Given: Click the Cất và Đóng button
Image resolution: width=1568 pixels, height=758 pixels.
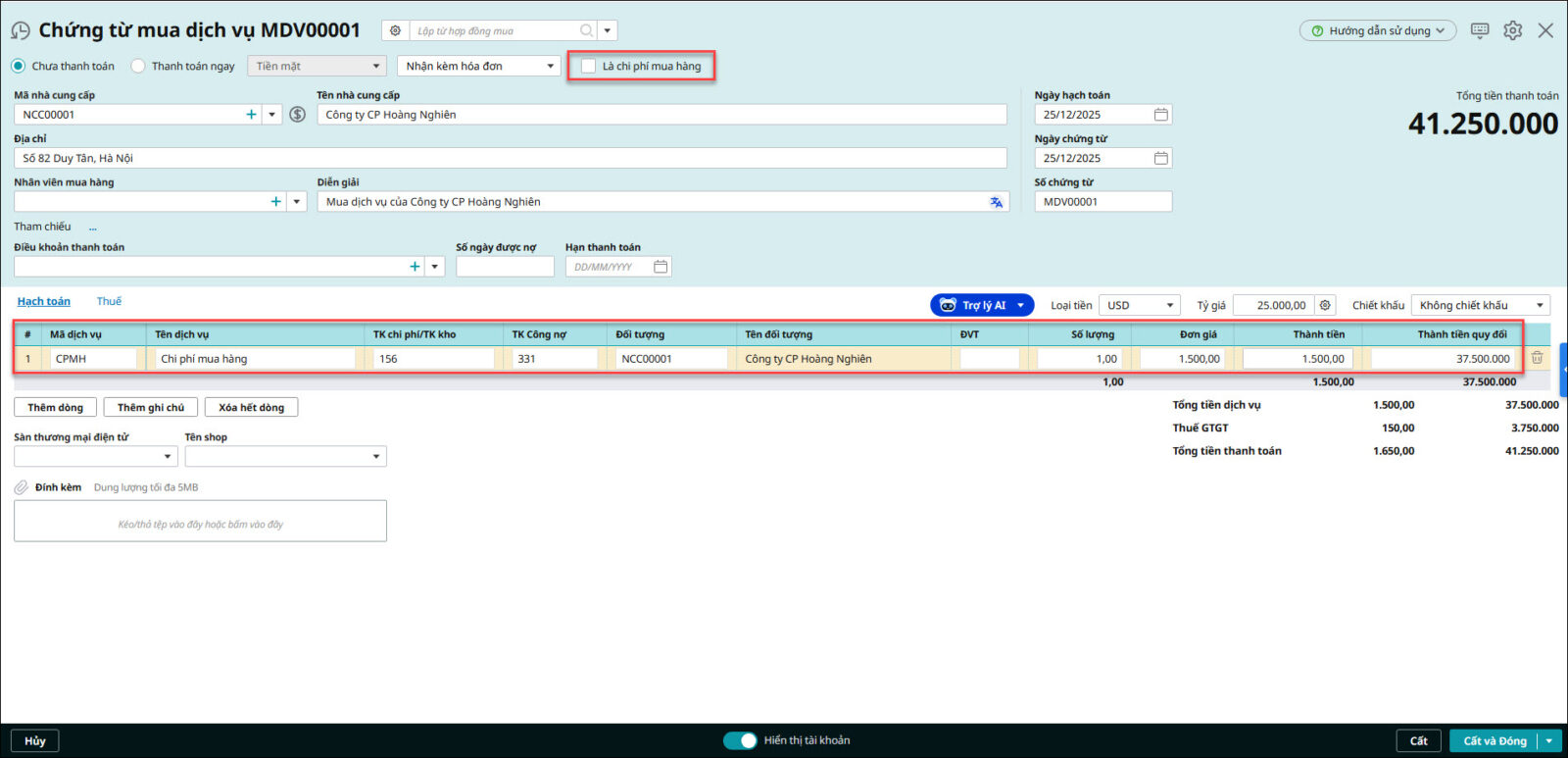Looking at the screenshot, I should click(1494, 740).
